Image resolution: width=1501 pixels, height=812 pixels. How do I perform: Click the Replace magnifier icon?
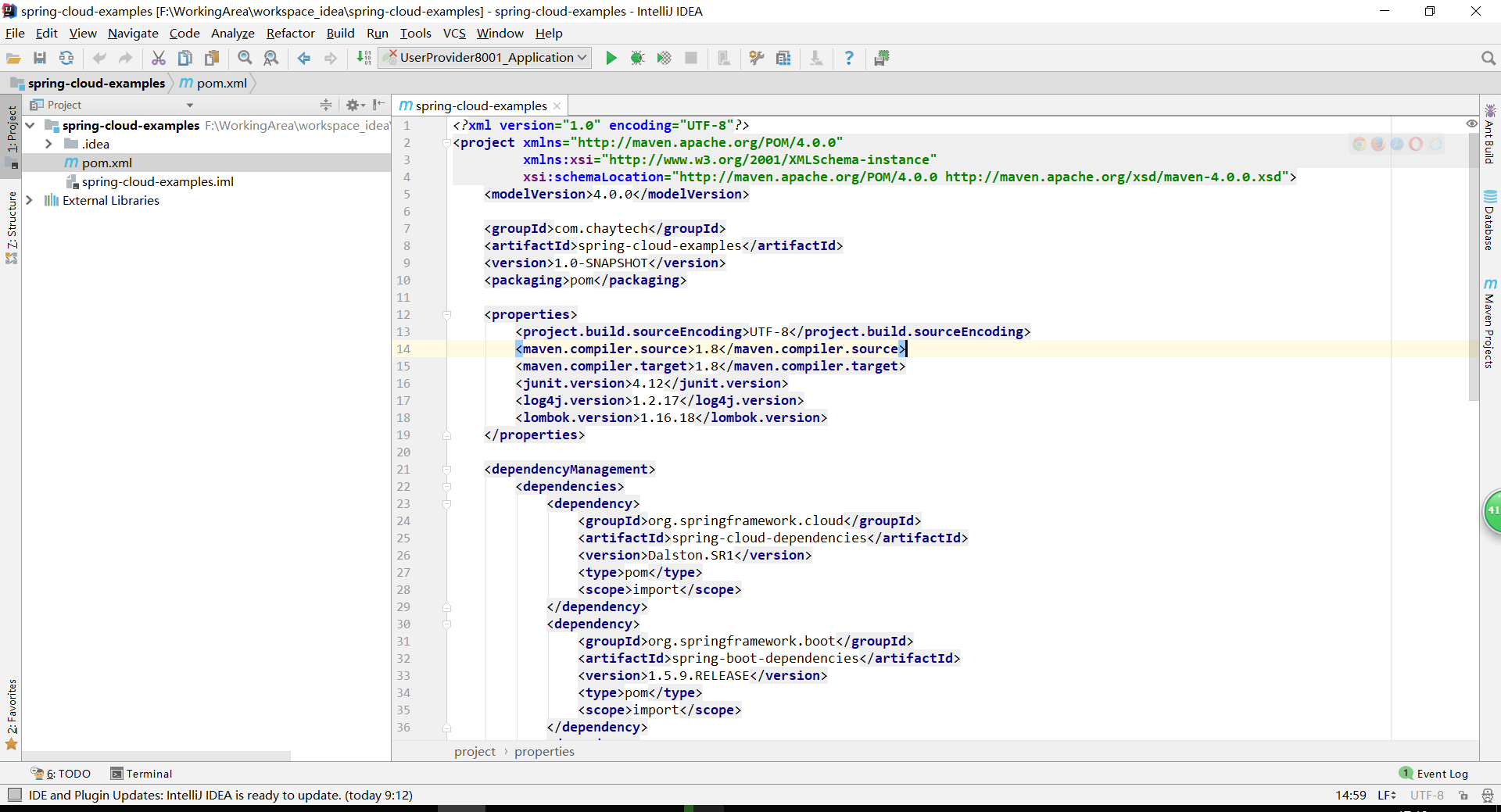[x=271, y=58]
